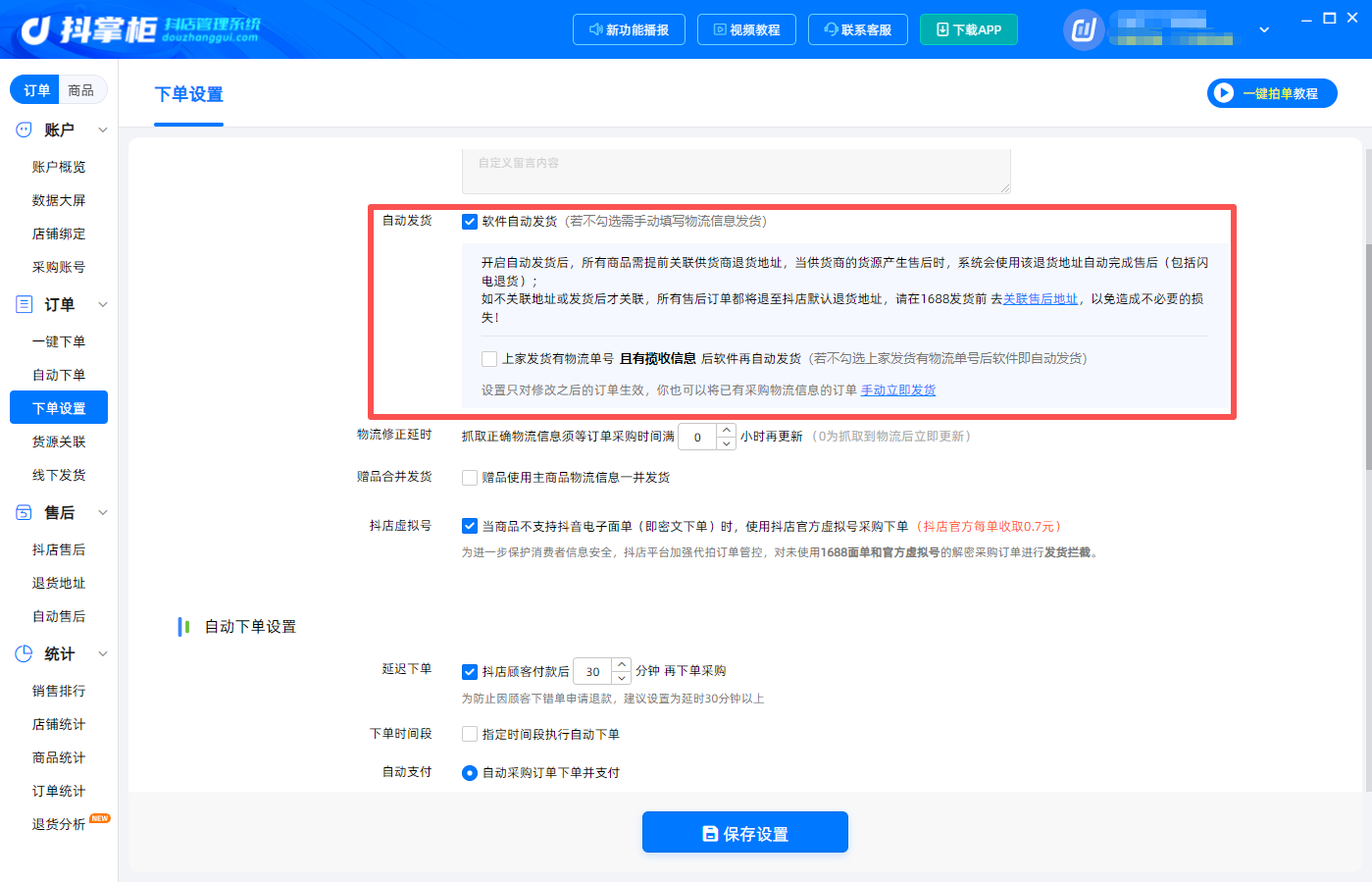The height and width of the screenshot is (882, 1372).
Task: Click the 账户 section icon
Action: click(x=24, y=130)
